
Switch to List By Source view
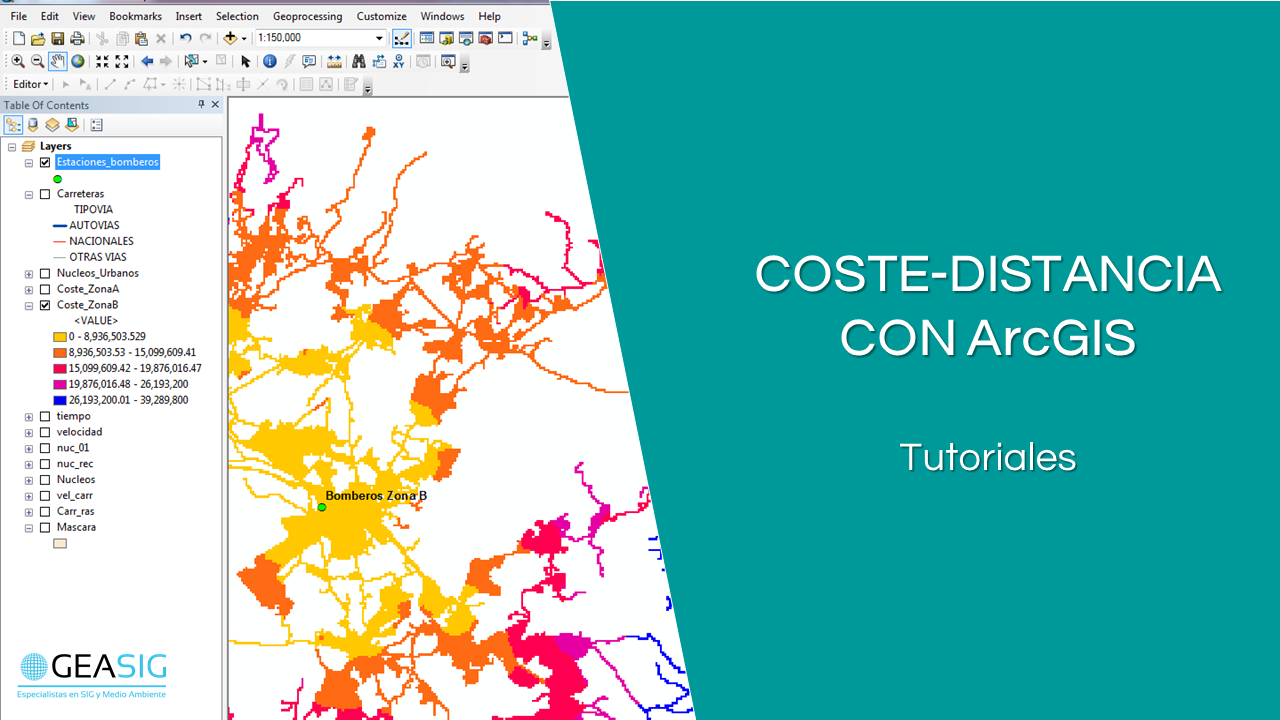click(x=33, y=125)
